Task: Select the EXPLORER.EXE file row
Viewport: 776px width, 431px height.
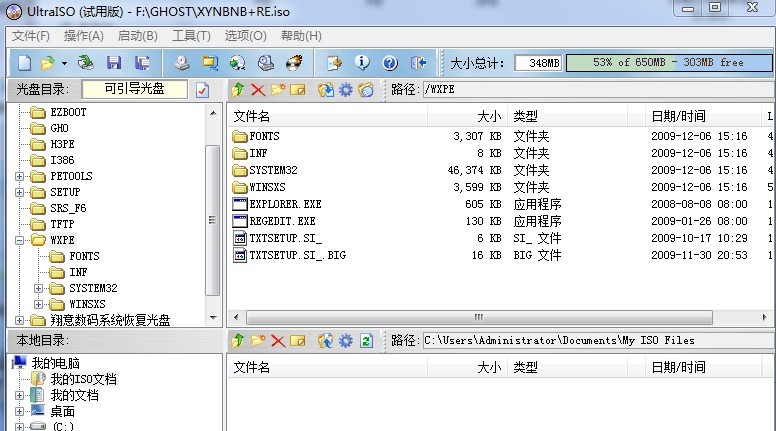Action: pos(500,204)
